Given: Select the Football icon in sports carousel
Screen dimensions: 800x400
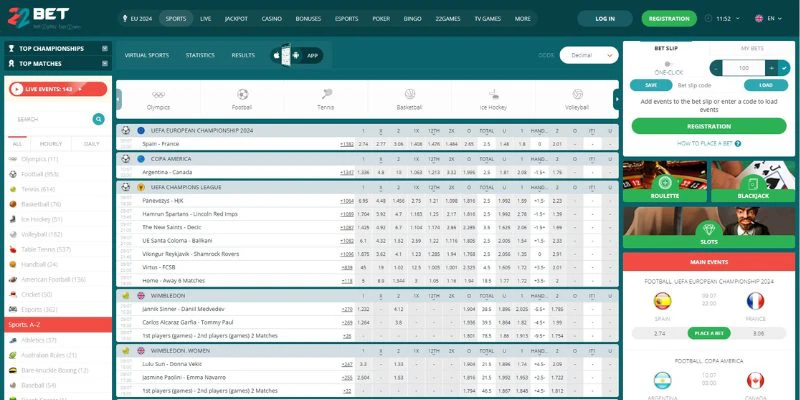Looking at the screenshot, I should [242, 94].
